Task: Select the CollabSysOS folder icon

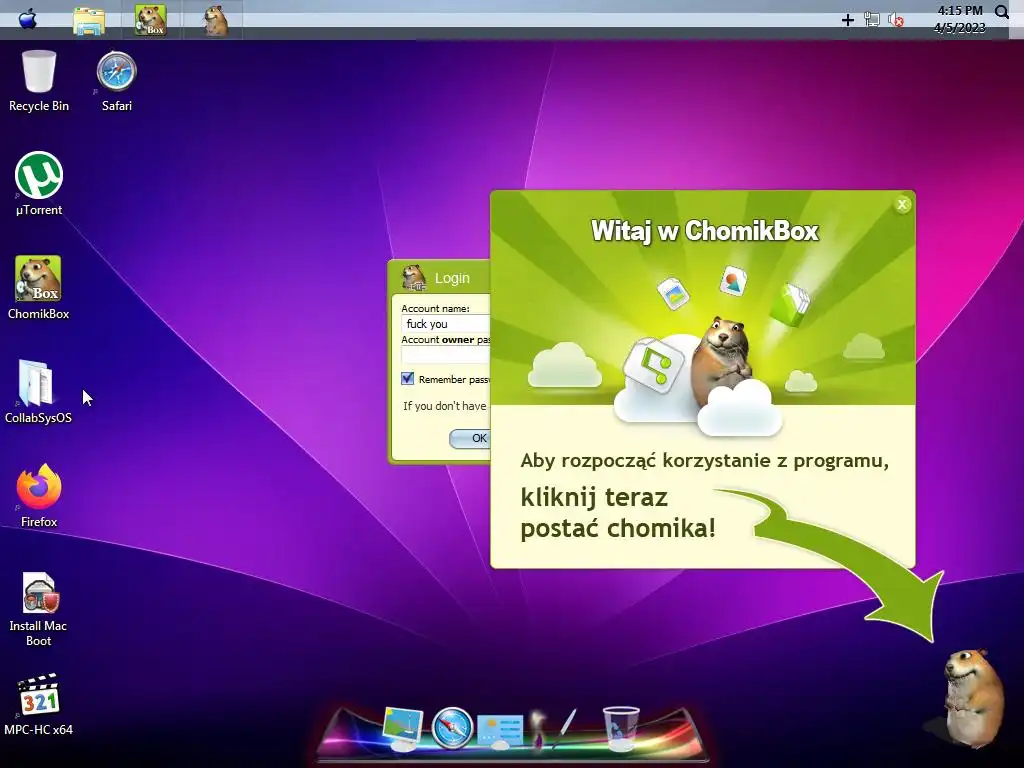Action: (38, 391)
